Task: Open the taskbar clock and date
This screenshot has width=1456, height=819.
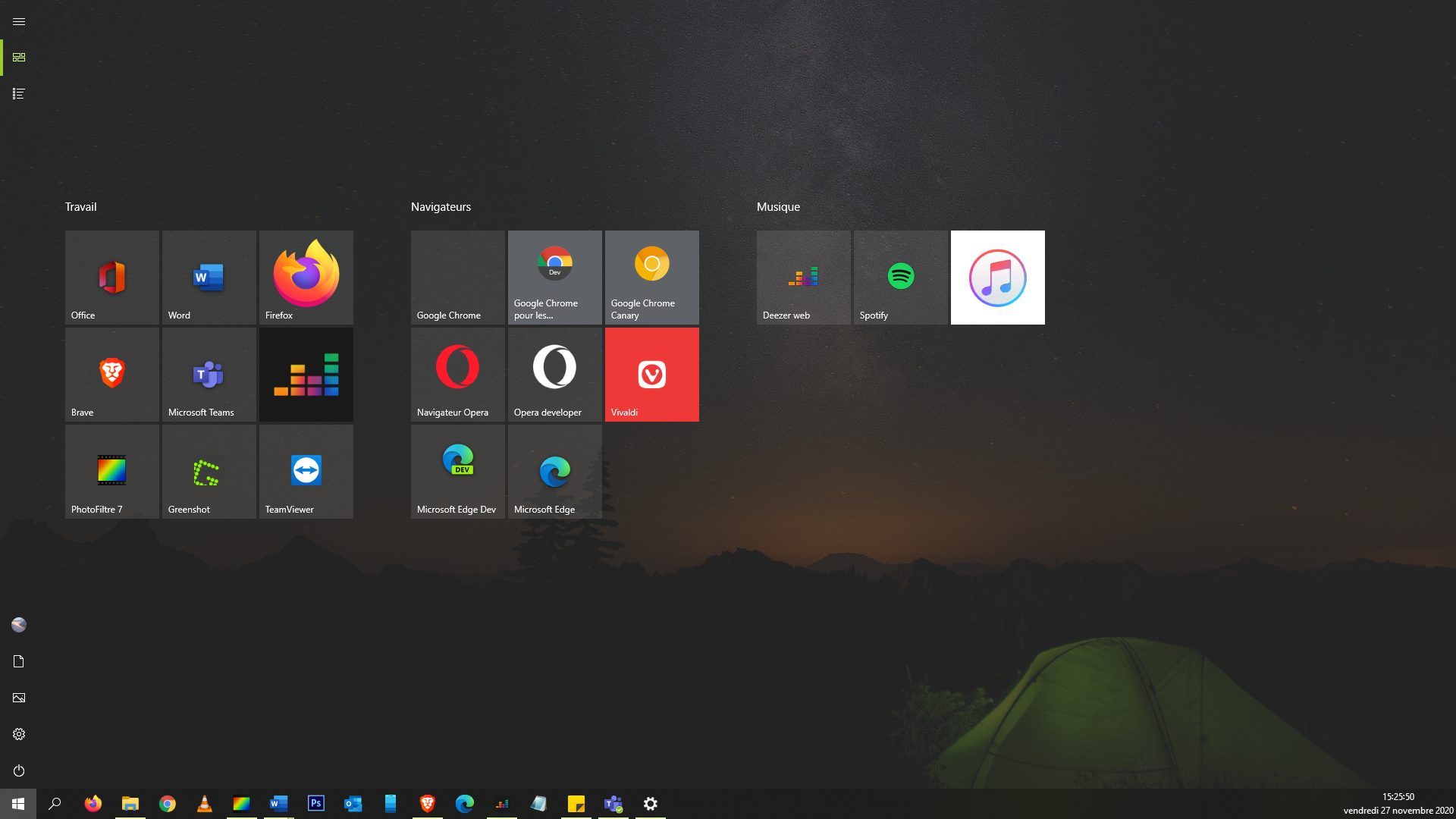Action: coord(1398,804)
